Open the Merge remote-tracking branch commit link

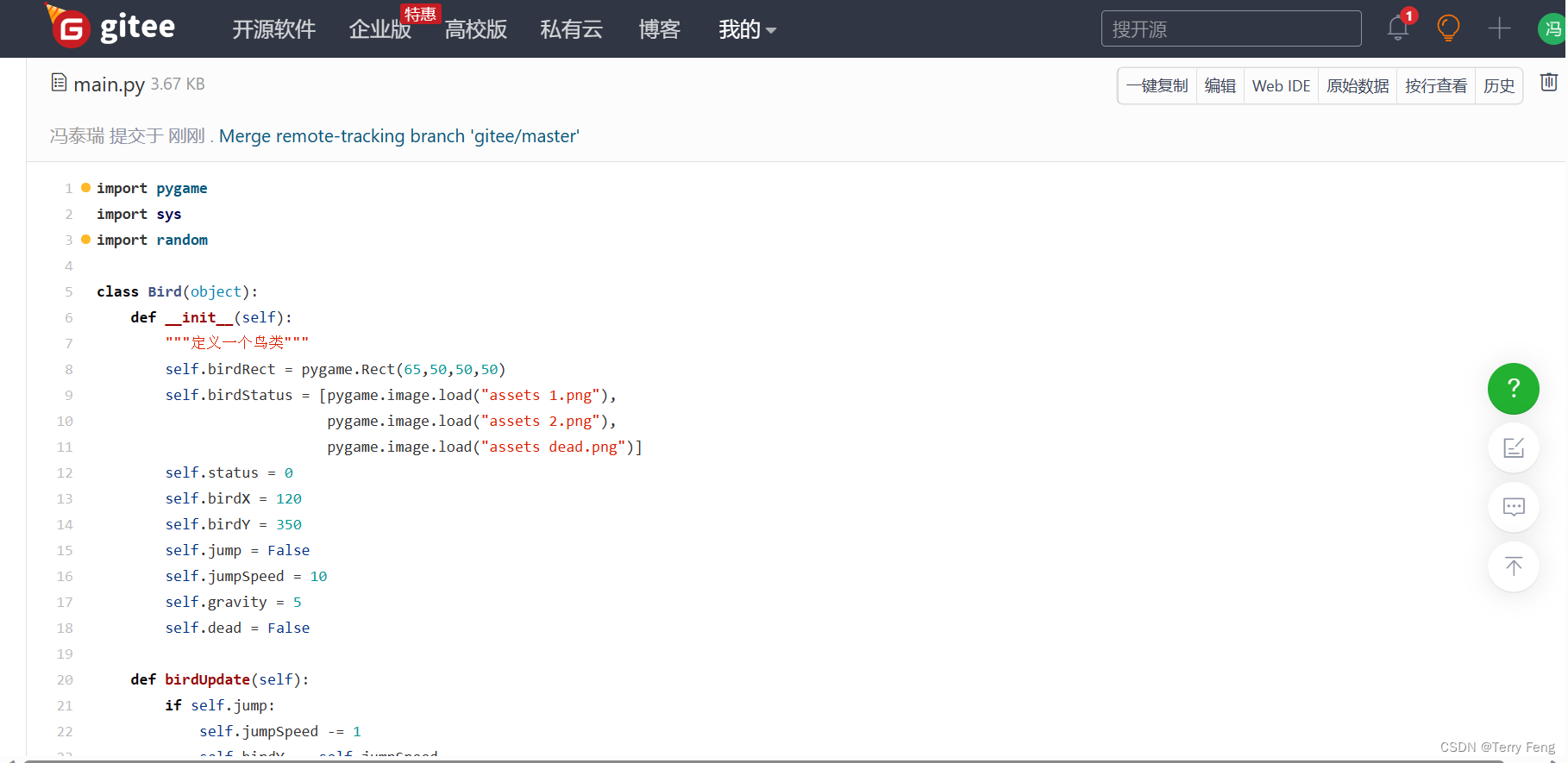pos(399,136)
